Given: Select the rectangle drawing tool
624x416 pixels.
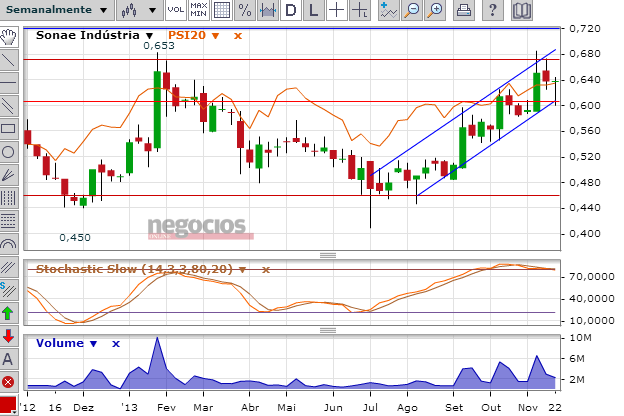Looking at the screenshot, I should tap(8, 129).
